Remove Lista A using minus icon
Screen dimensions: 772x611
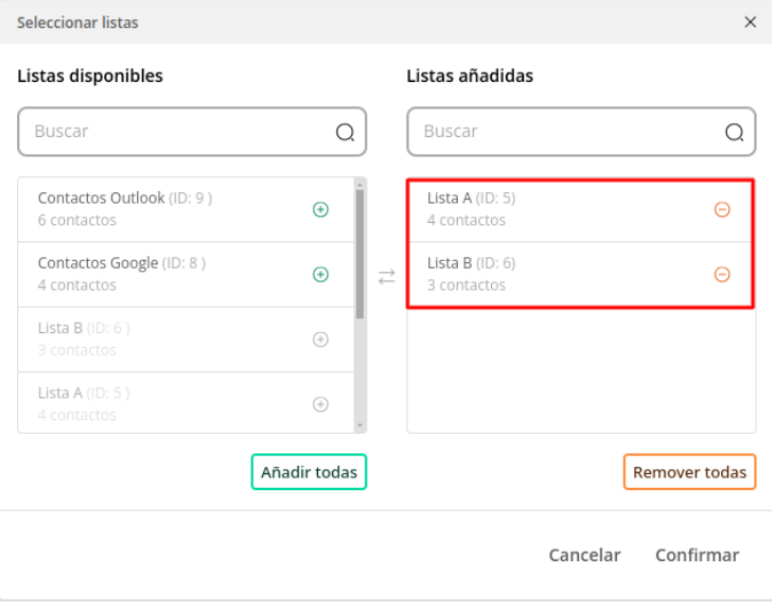(722, 209)
